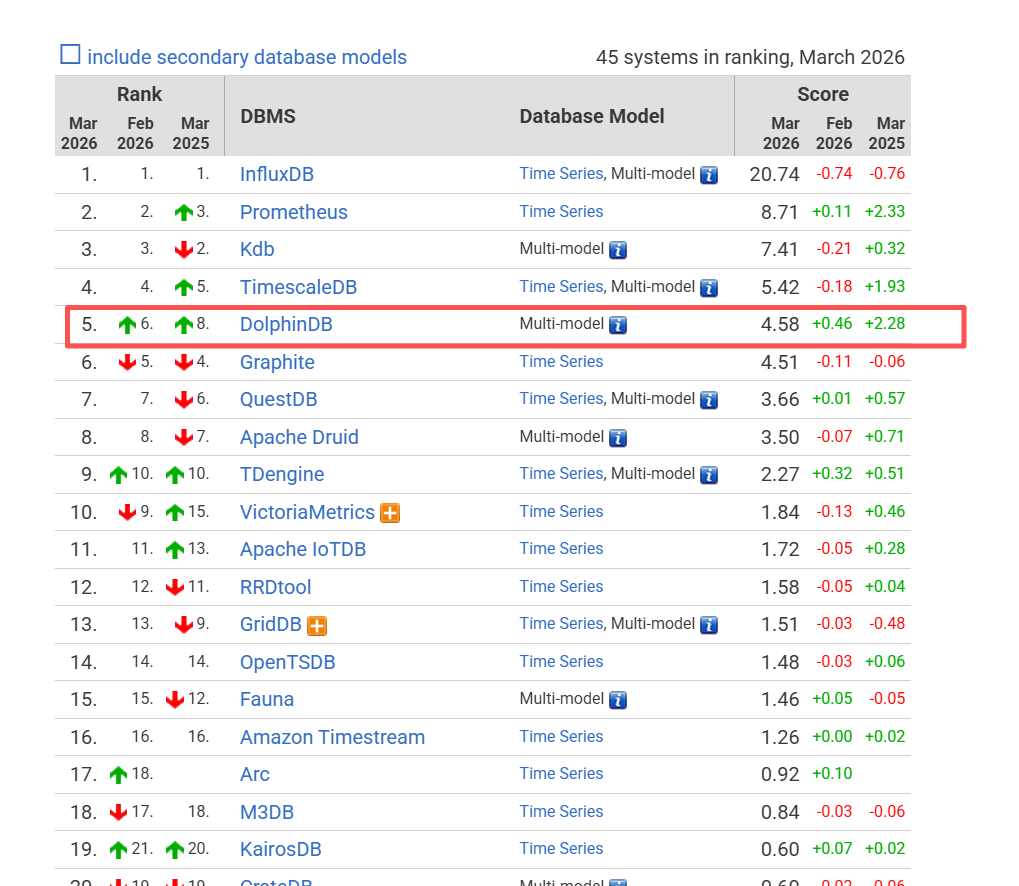Open Fauna link
Screen dimensions: 1019x886
coord(267,699)
